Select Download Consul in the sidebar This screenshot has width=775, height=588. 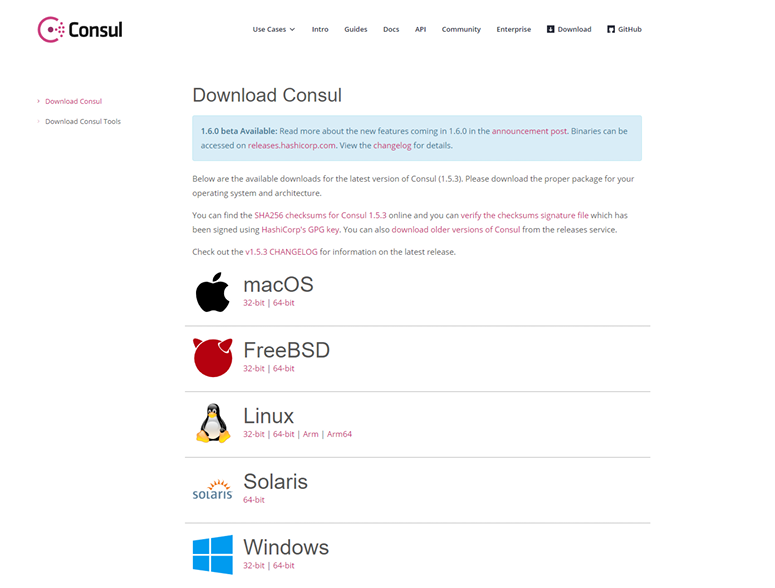[x=73, y=101]
